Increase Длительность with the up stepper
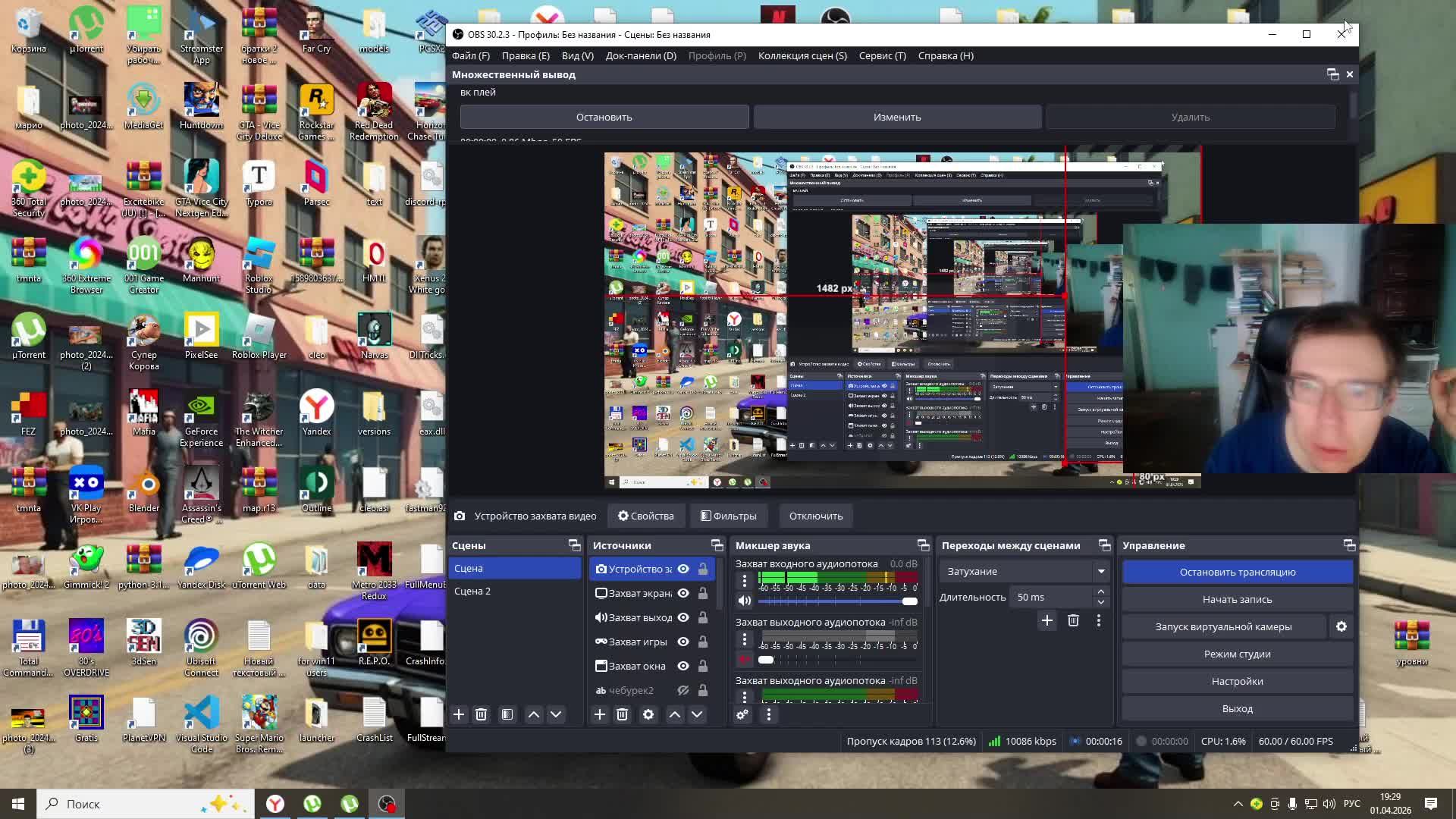Screen dimensions: 1456x819 pos(1100,591)
